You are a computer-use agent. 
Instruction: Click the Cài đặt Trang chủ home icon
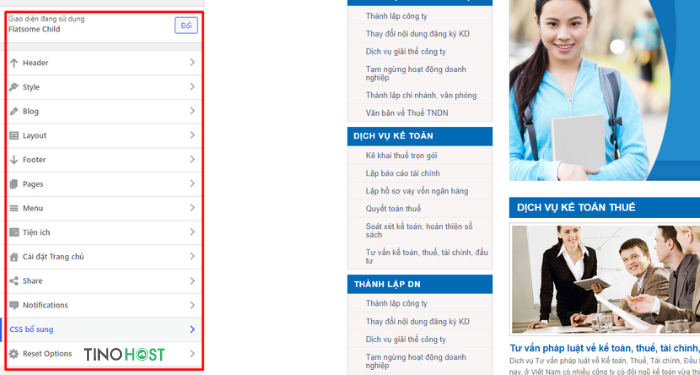coord(14,257)
